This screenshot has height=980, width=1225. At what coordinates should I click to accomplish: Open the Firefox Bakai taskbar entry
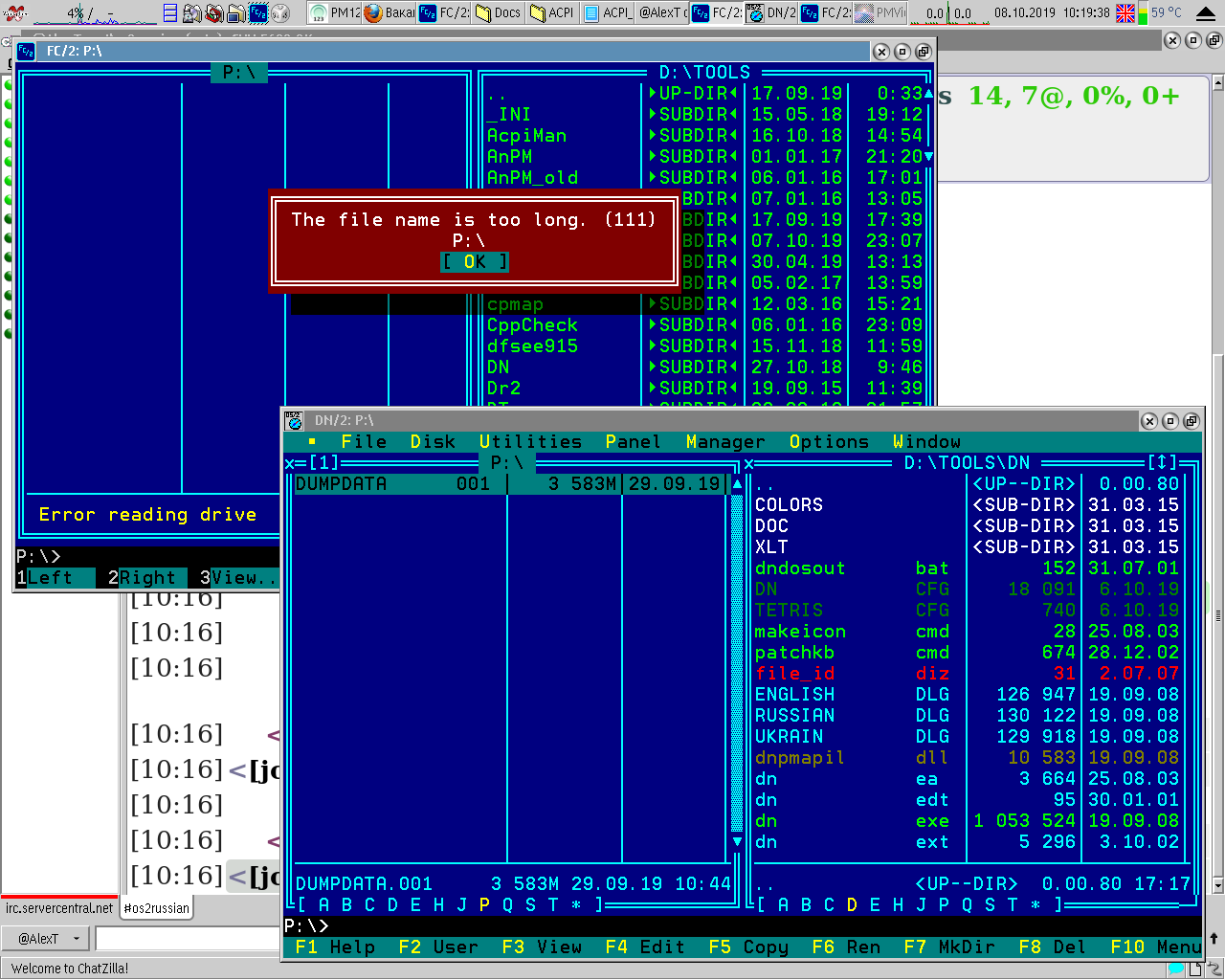tap(390, 12)
